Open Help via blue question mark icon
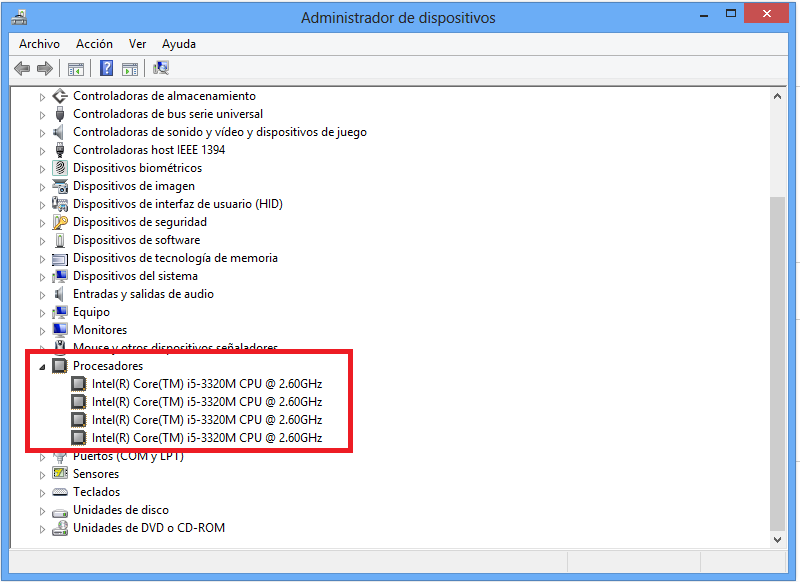Image resolution: width=800 pixels, height=582 pixels. 106,68
